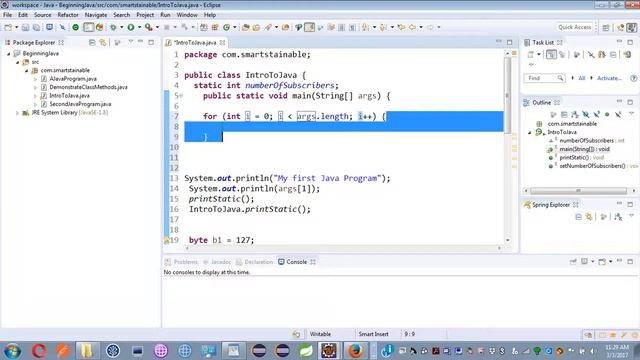Click the Outline Sort icon

[575, 115]
